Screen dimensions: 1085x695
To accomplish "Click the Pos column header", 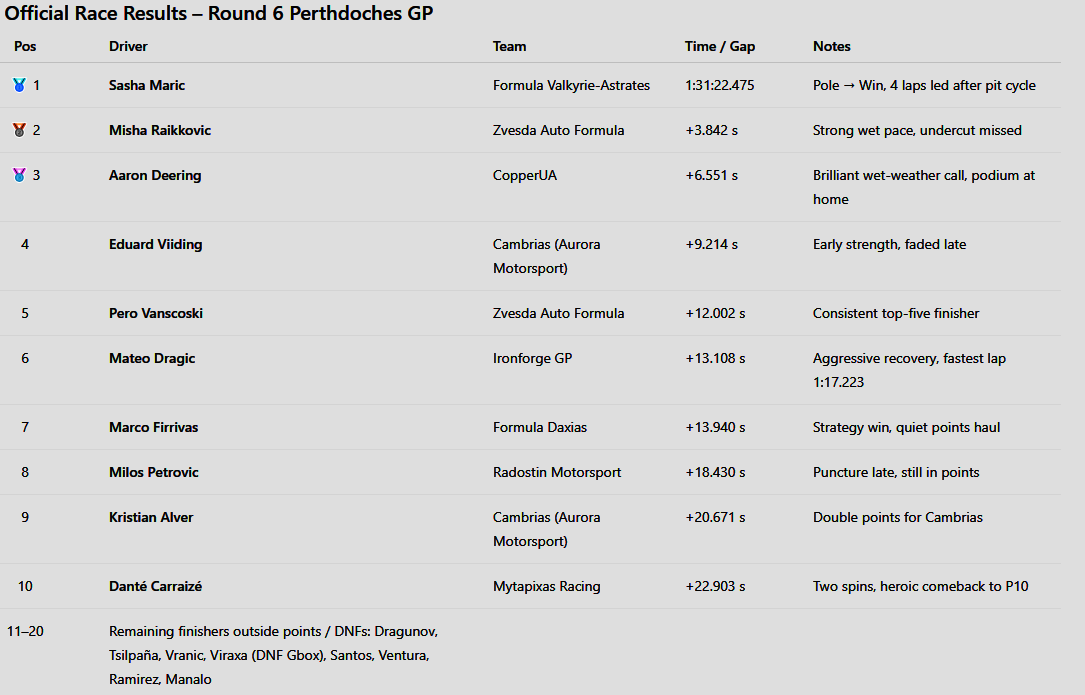I will coord(25,47).
